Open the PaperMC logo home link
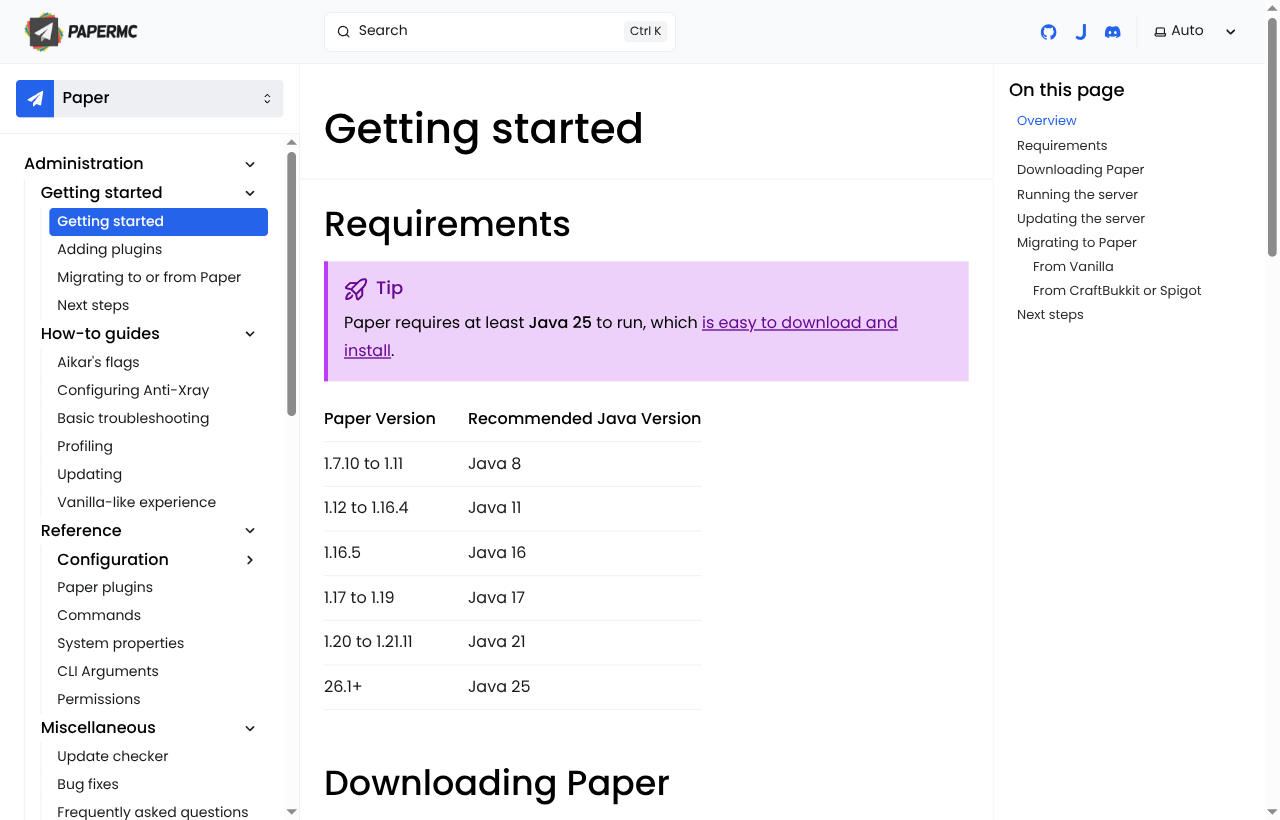The image size is (1280, 820). coord(82,32)
